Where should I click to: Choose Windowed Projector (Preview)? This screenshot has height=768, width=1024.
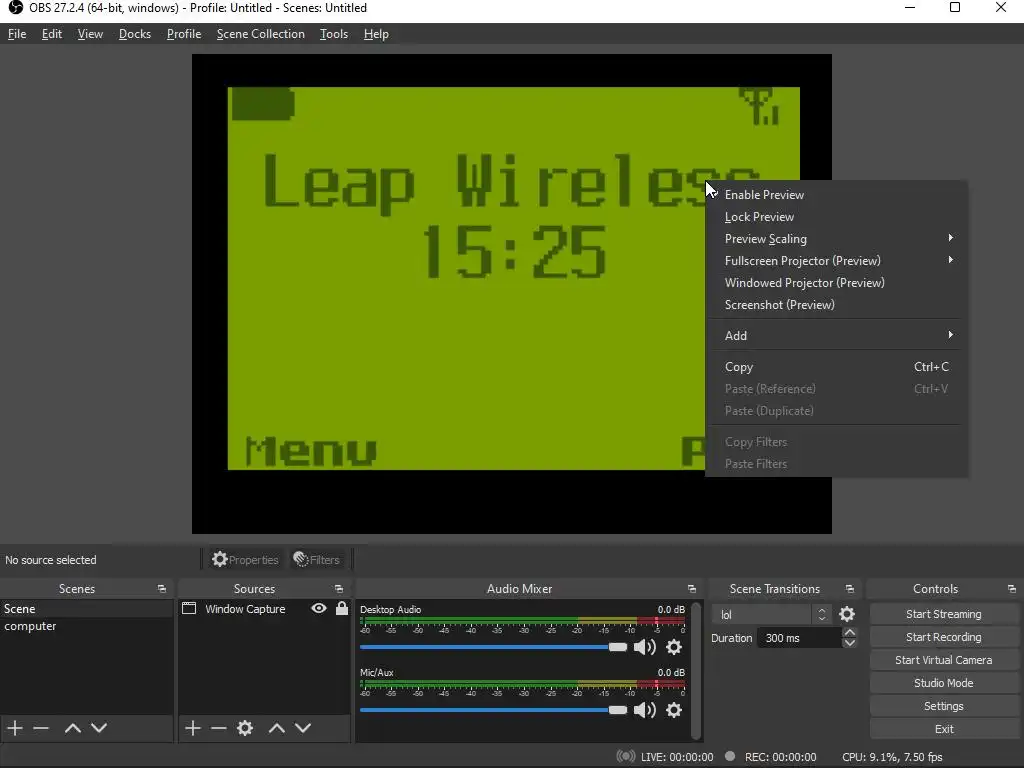pos(837,283)
